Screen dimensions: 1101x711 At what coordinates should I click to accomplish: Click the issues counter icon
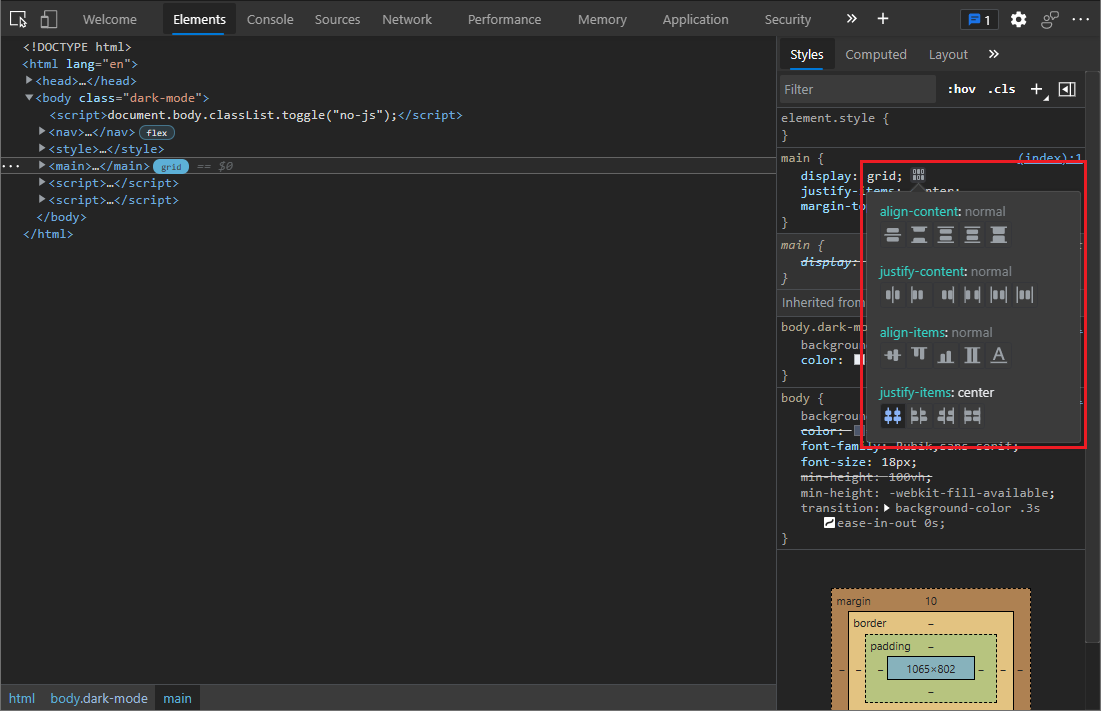(x=979, y=18)
